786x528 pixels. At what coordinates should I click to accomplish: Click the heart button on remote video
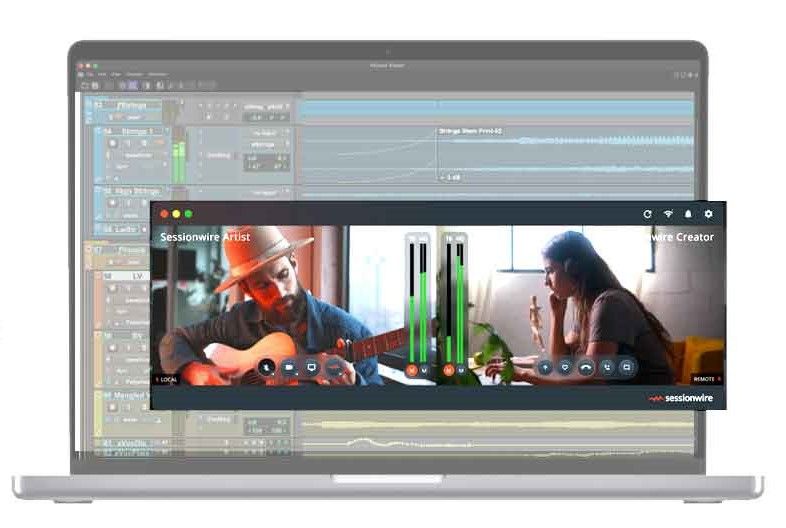(565, 367)
